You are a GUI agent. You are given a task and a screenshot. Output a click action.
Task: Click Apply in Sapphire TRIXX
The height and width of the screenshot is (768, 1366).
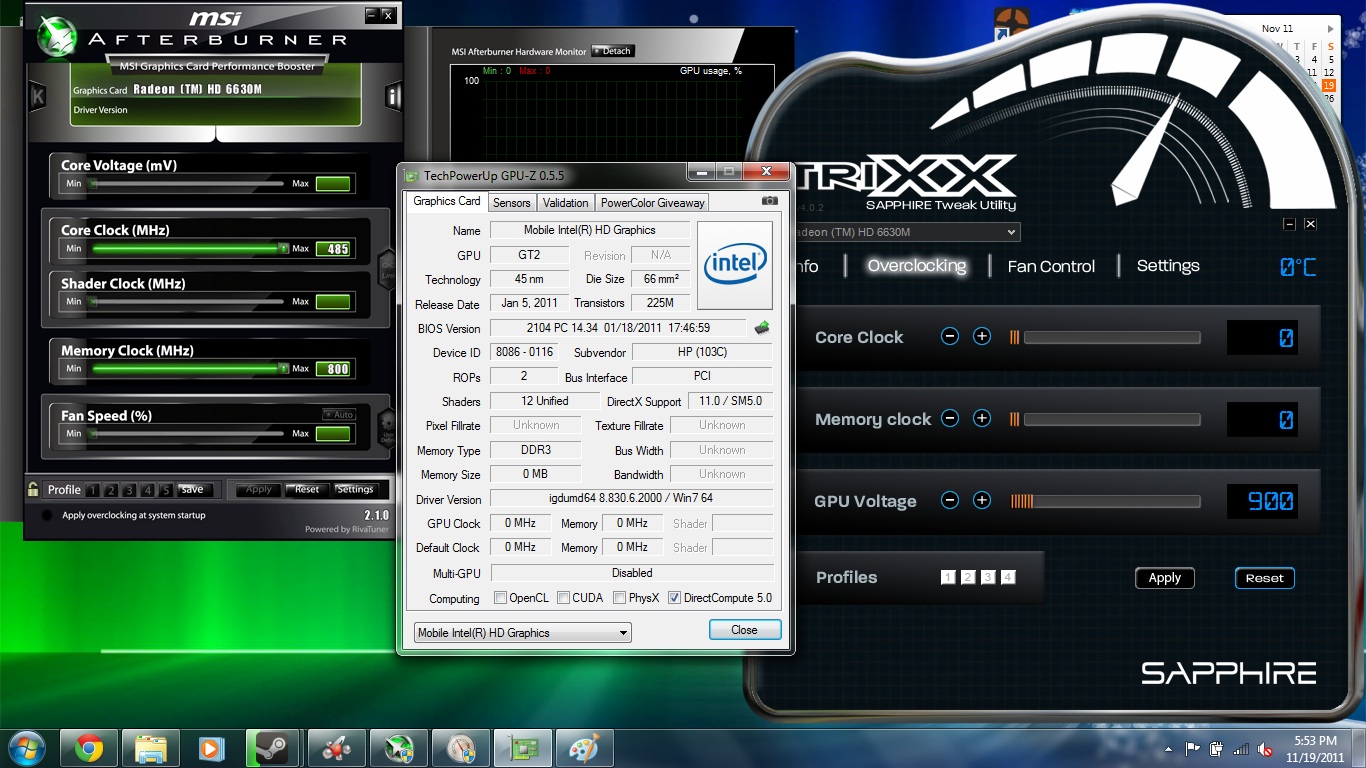click(1165, 578)
